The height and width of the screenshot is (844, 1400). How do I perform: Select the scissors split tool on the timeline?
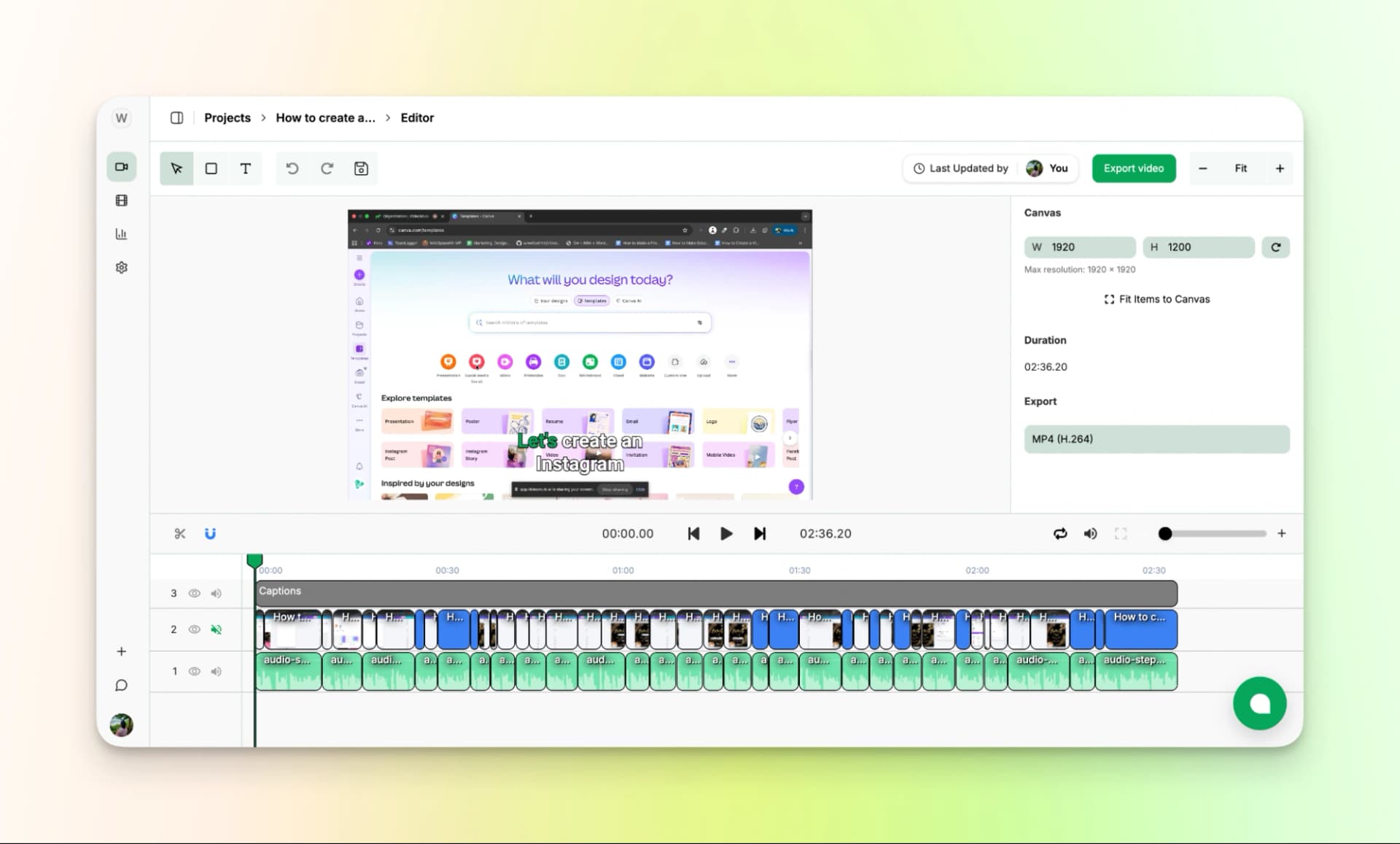(x=180, y=533)
